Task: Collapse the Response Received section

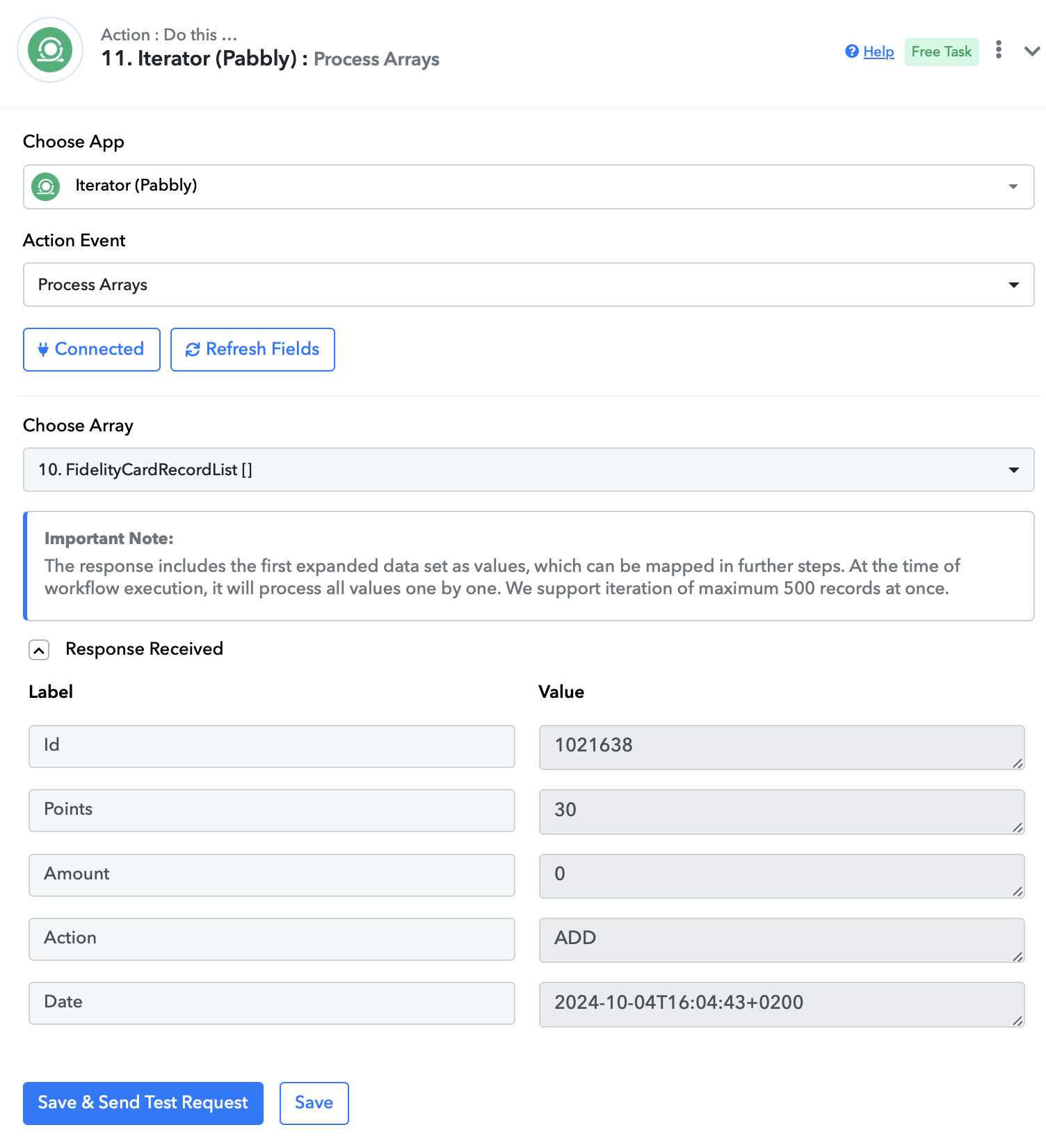Action: (39, 650)
